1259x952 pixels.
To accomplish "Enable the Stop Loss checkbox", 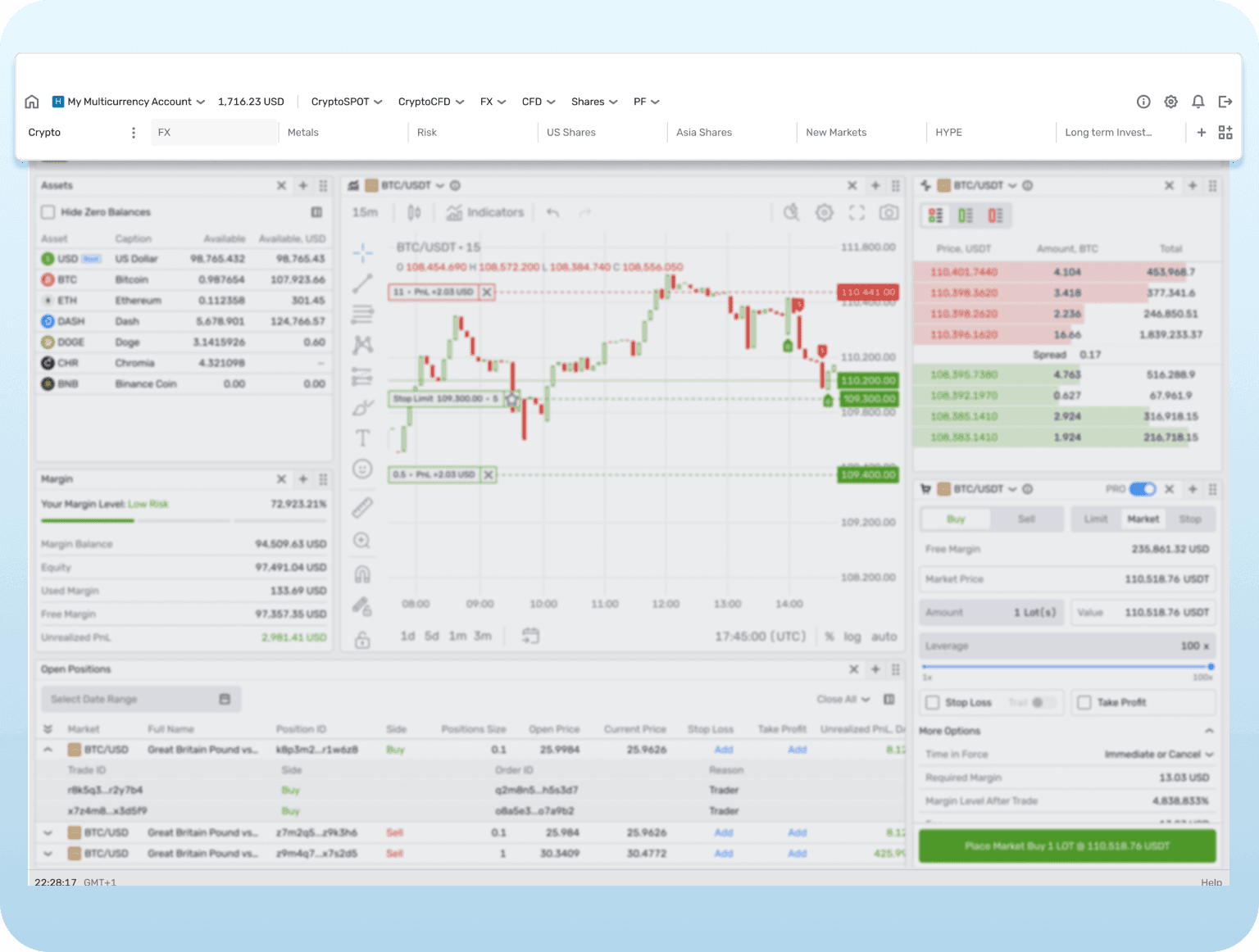I will [933, 703].
